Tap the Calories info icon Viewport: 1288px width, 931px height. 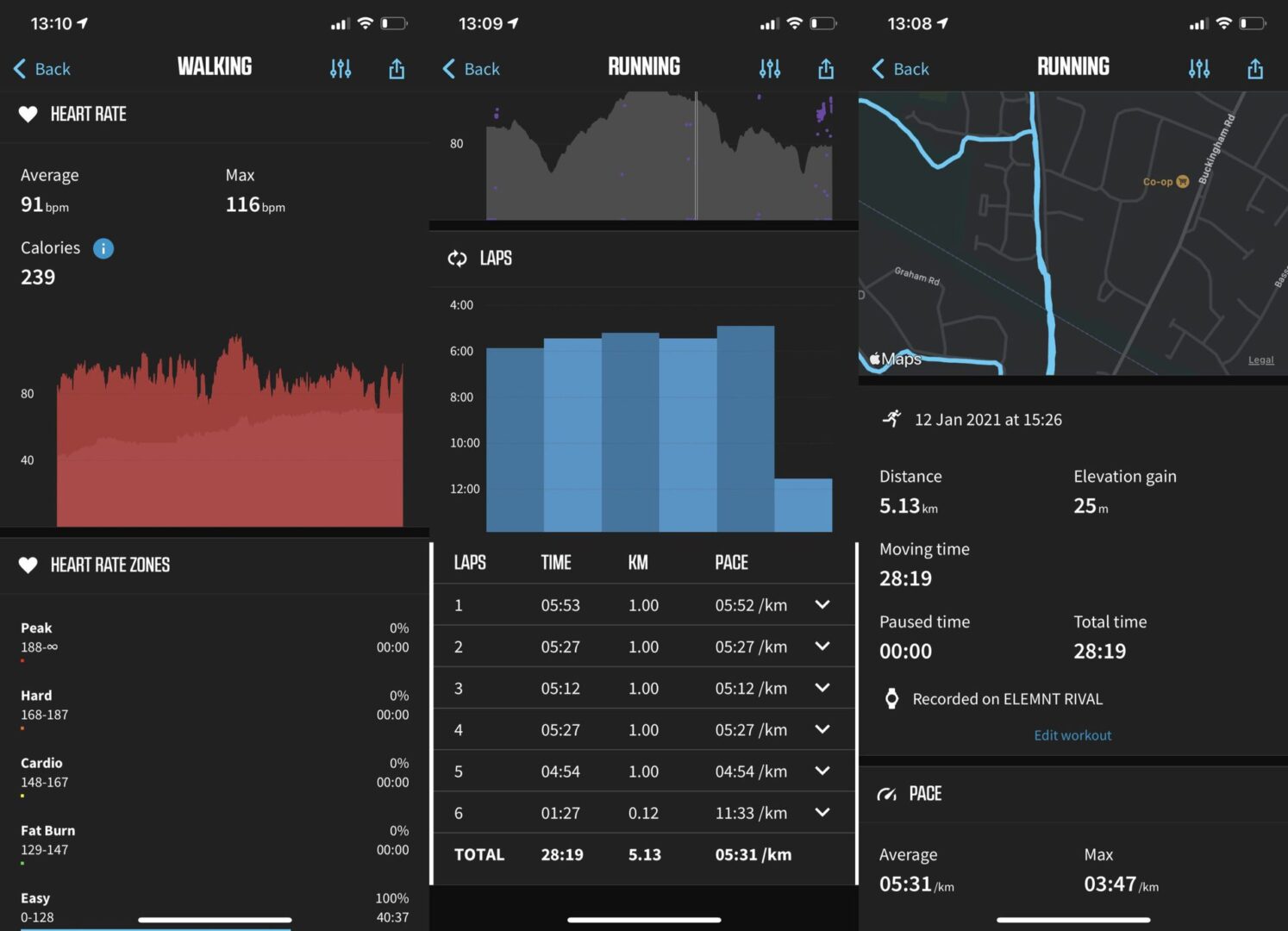coord(103,248)
